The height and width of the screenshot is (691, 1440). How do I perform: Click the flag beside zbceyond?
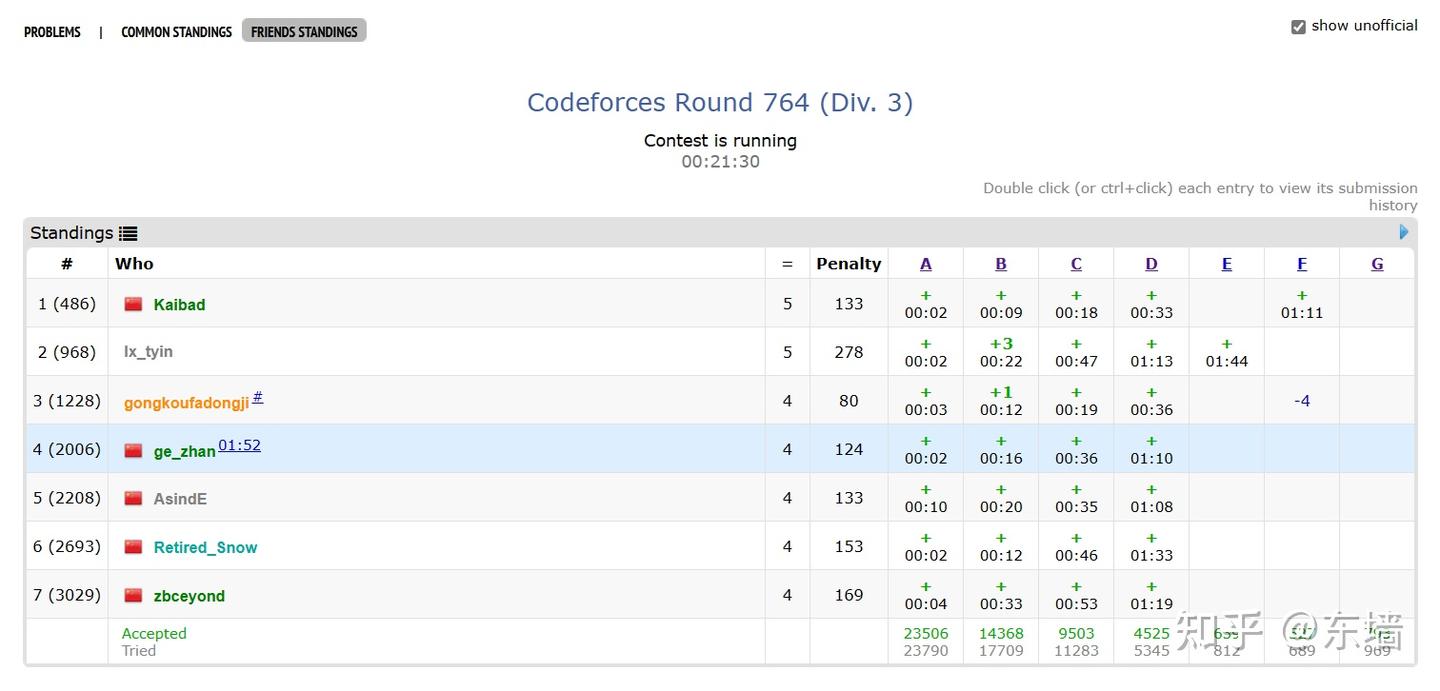click(133, 595)
